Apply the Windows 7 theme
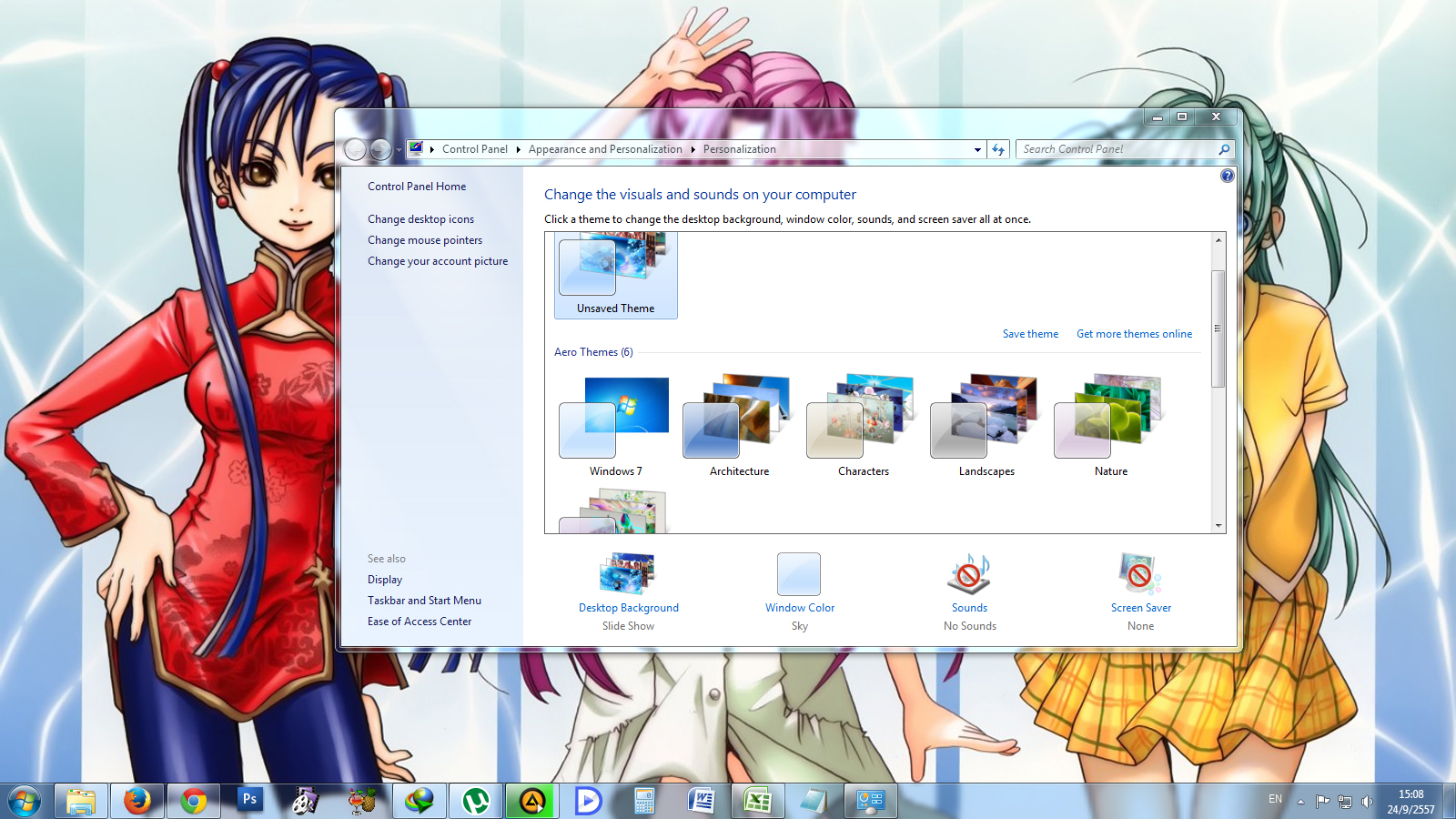 [616, 426]
